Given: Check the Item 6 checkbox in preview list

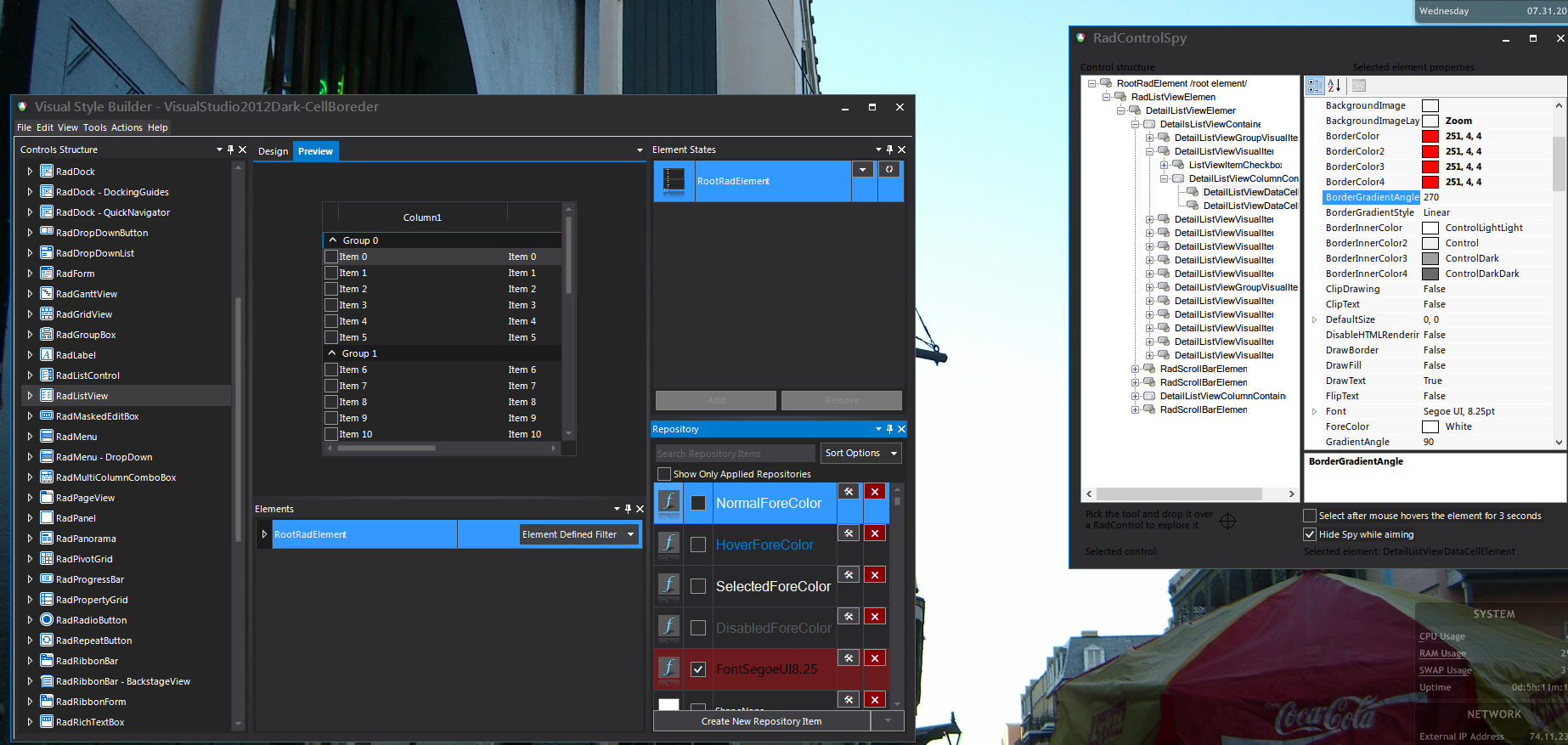Looking at the screenshot, I should [331, 370].
